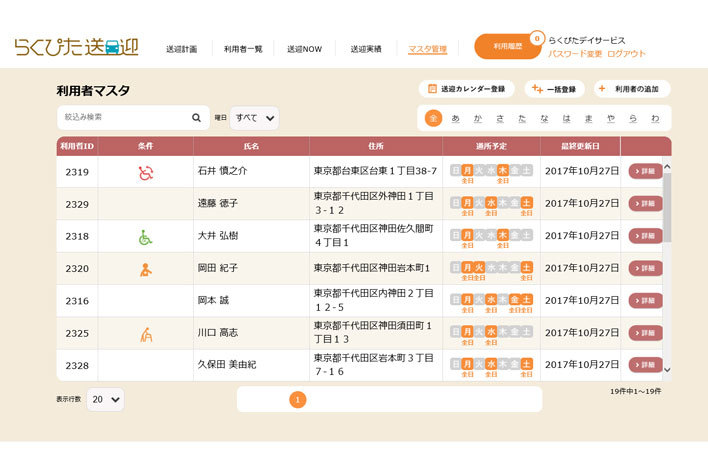Click the 最終更新日 column header

580,146
